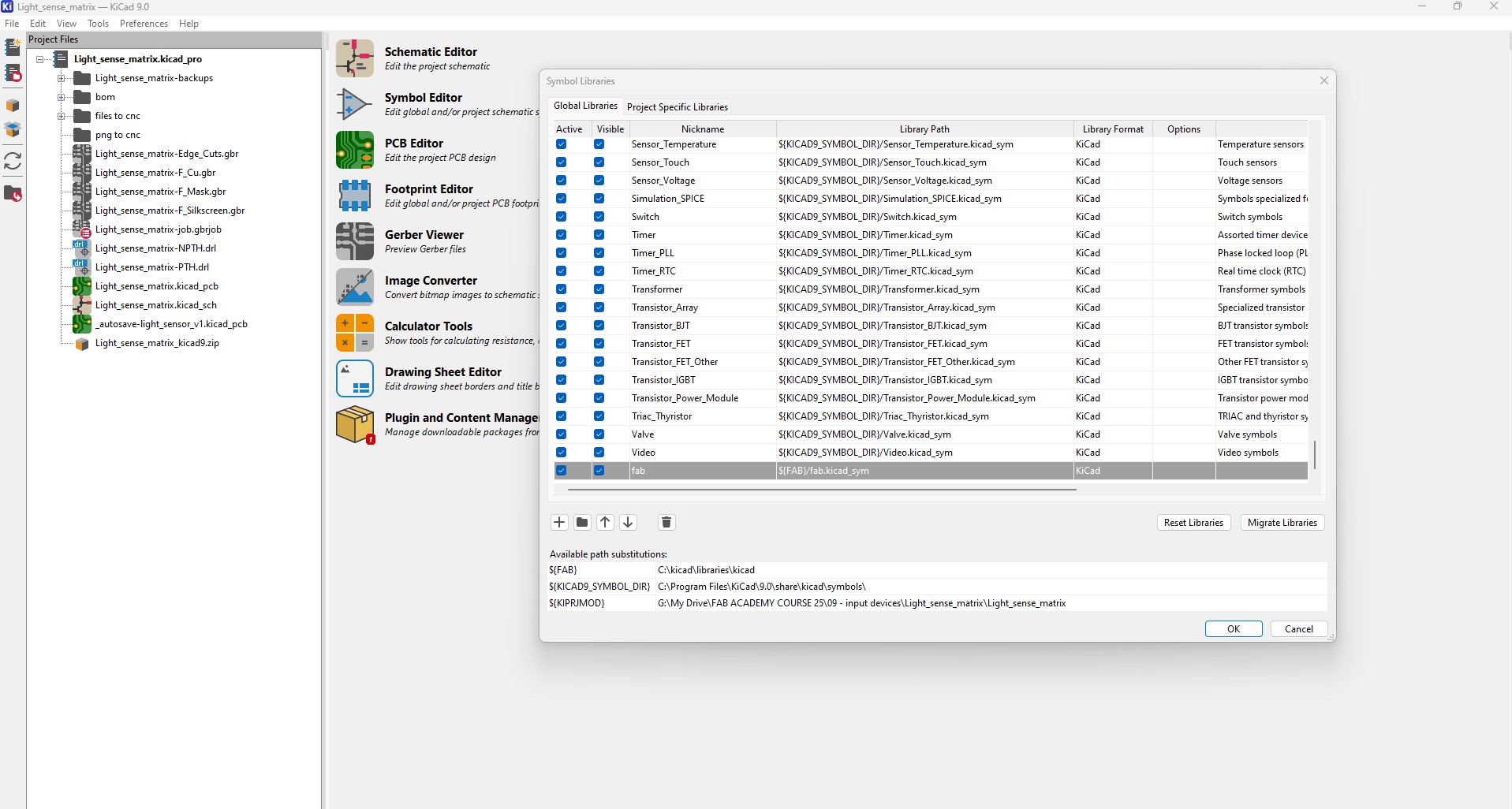Toggle Active checkbox for Transistor_BJT library
The image size is (1512, 809).
pyautogui.click(x=561, y=326)
